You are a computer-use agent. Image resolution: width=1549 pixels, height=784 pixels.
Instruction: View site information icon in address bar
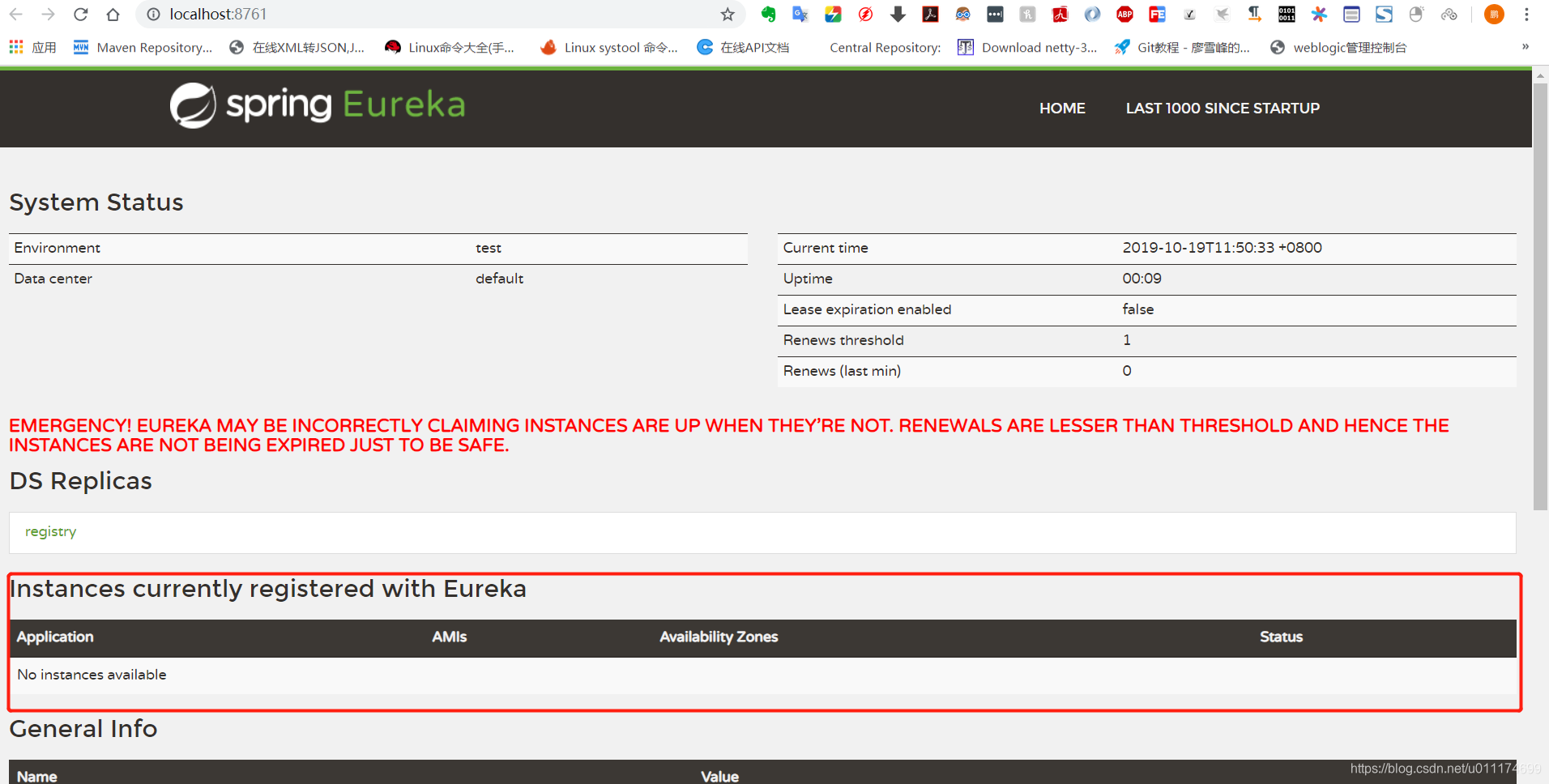coord(153,15)
